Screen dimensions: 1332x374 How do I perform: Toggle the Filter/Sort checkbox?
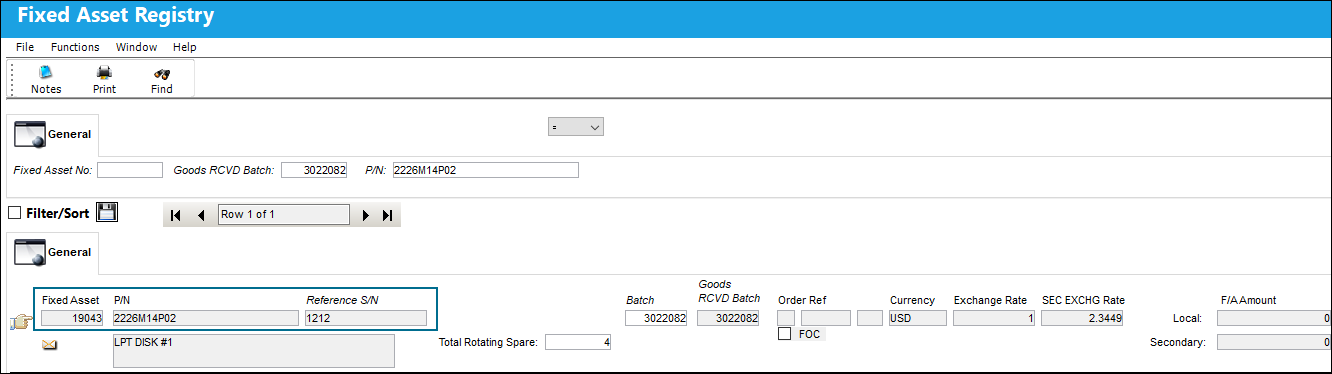click(14, 212)
